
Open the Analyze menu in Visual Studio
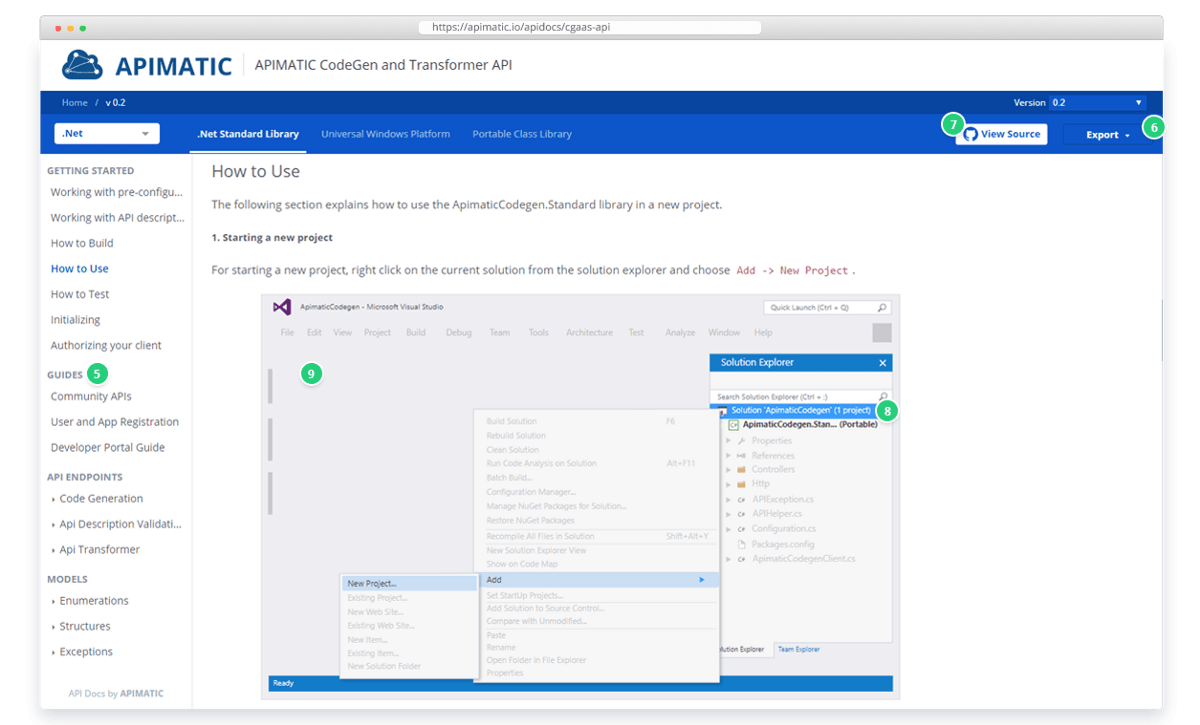pos(680,333)
